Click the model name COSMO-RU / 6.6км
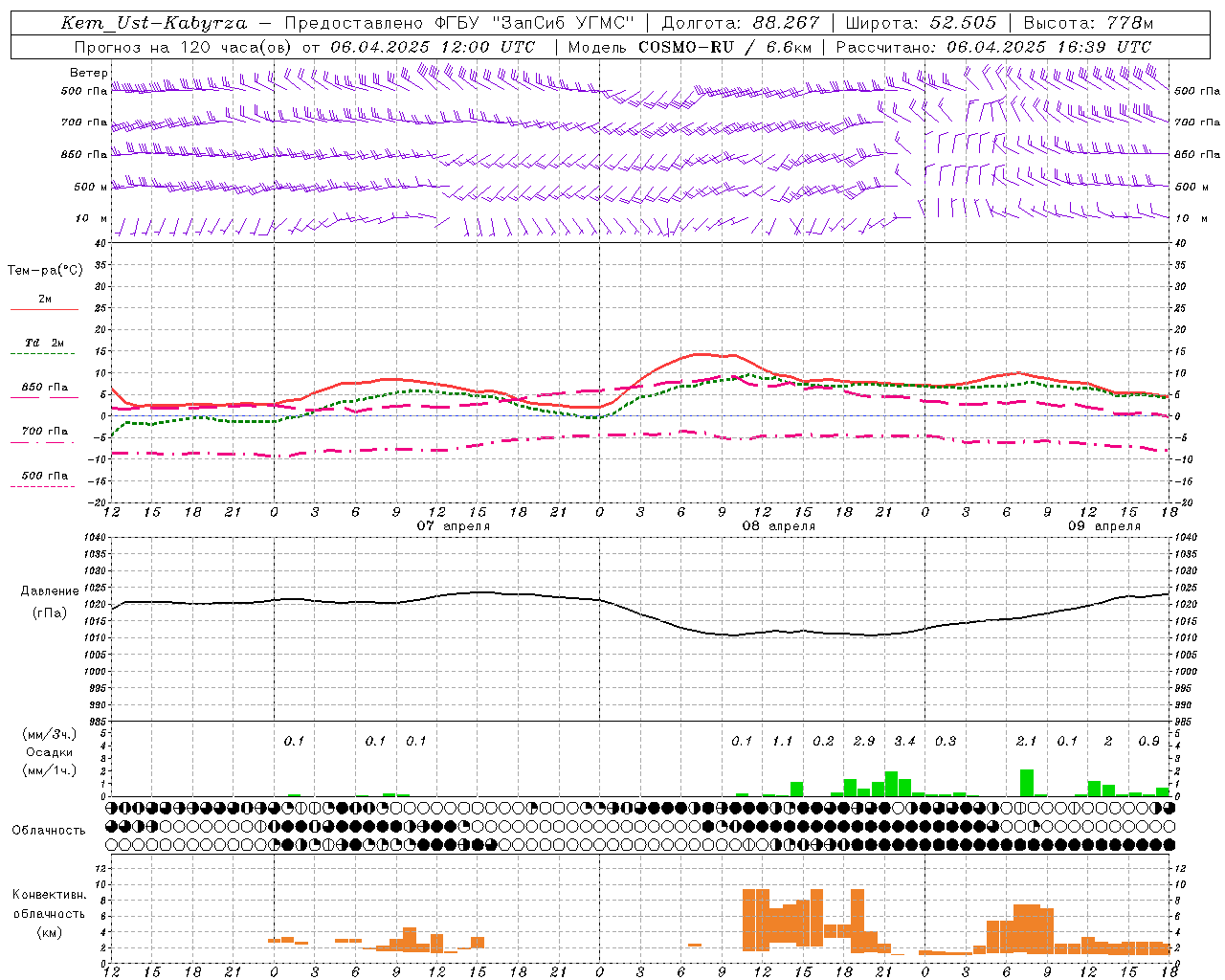1225x980 pixels. tap(725, 47)
